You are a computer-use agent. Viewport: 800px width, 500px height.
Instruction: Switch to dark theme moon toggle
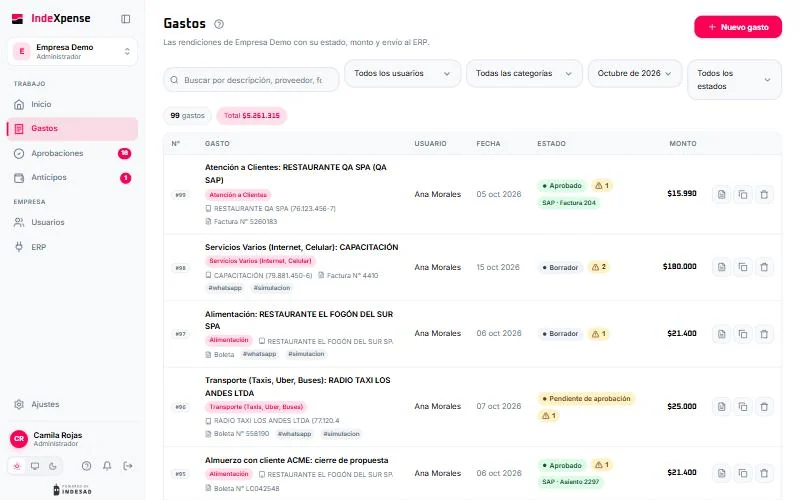(53, 466)
